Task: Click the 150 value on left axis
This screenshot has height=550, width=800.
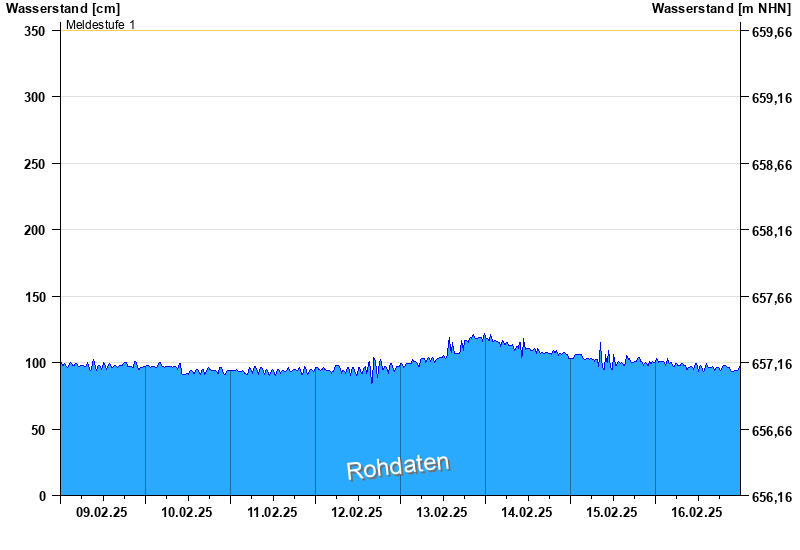Action: [35, 297]
